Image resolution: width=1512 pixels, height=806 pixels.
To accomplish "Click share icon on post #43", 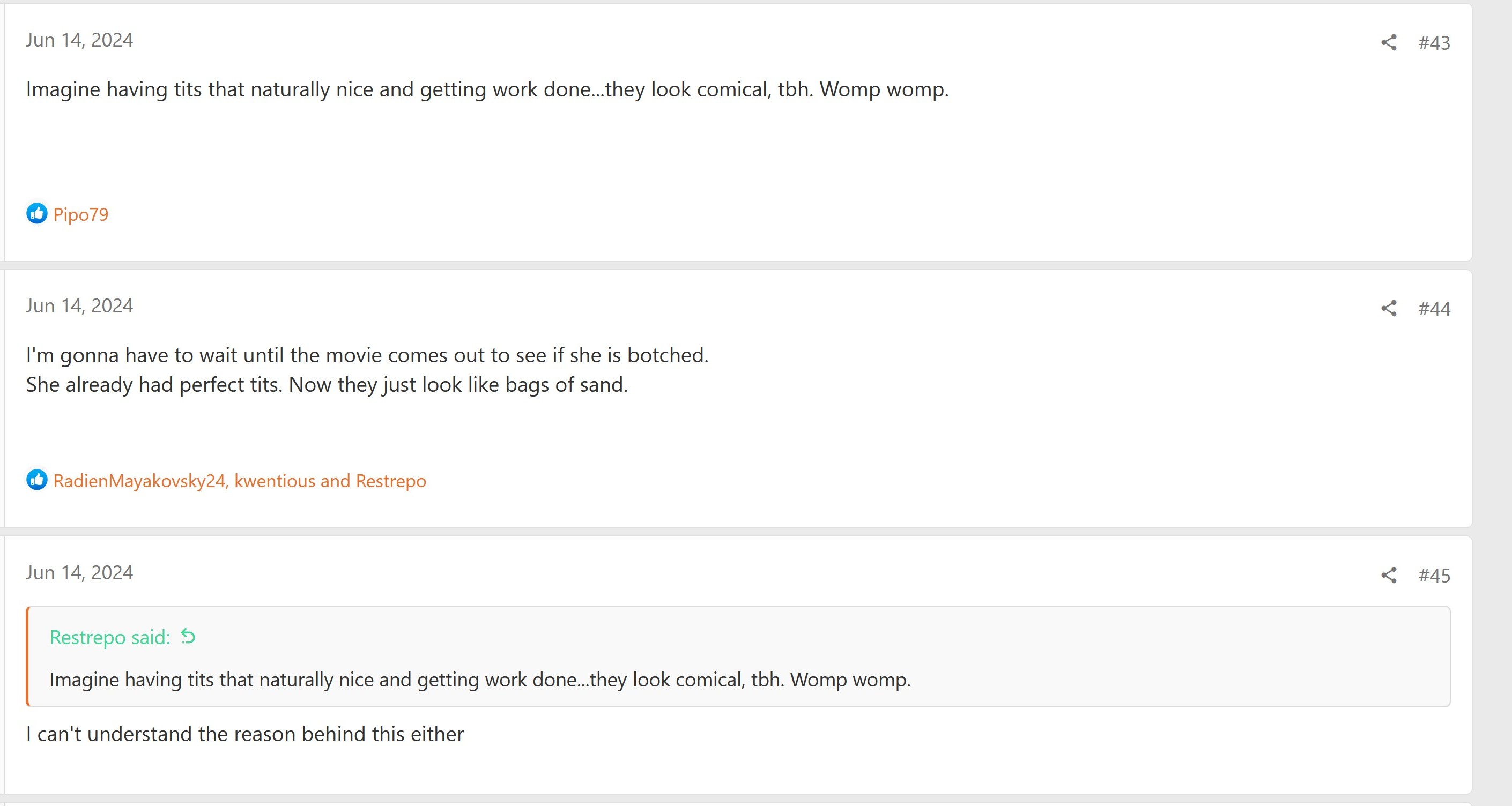I will tap(1388, 42).
